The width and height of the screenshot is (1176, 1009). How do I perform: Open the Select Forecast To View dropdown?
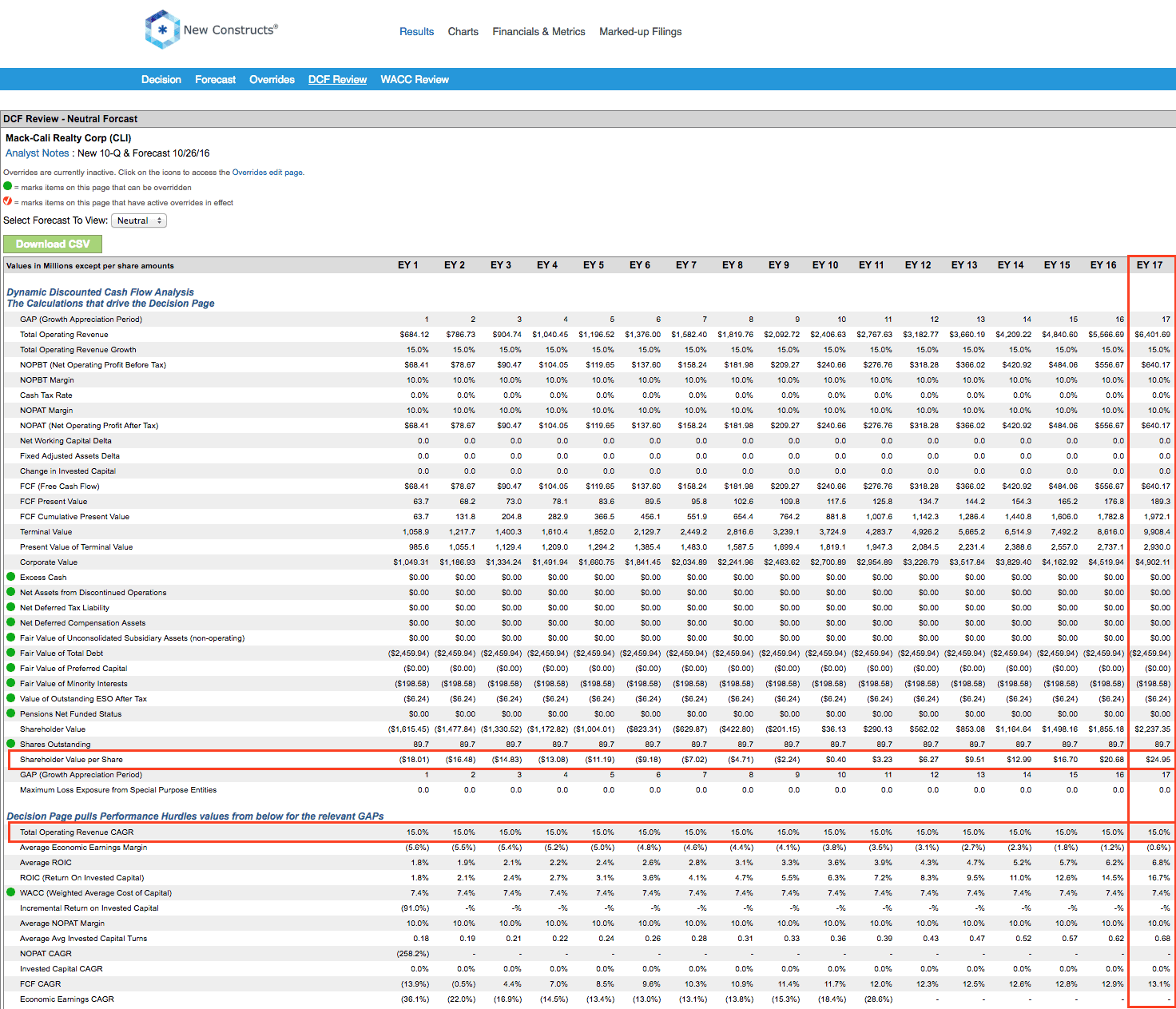pyautogui.click(x=139, y=220)
